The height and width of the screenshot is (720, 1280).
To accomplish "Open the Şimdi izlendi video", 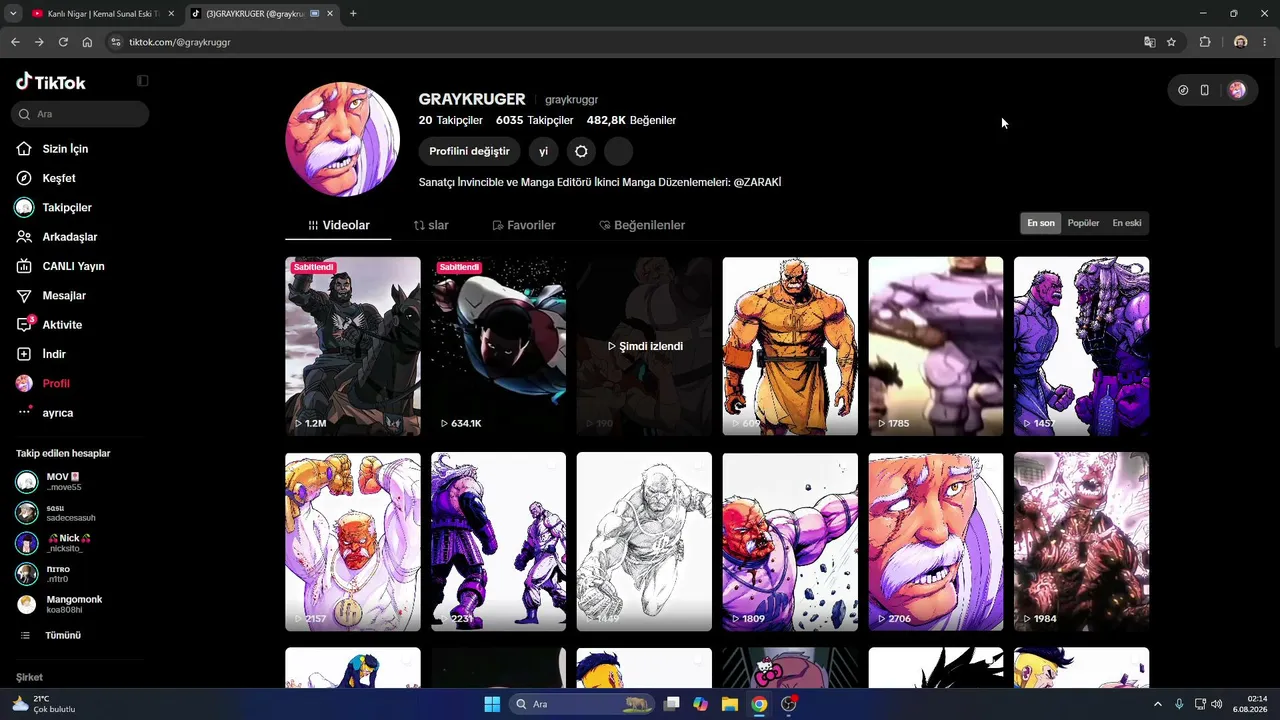I will pyautogui.click(x=644, y=346).
